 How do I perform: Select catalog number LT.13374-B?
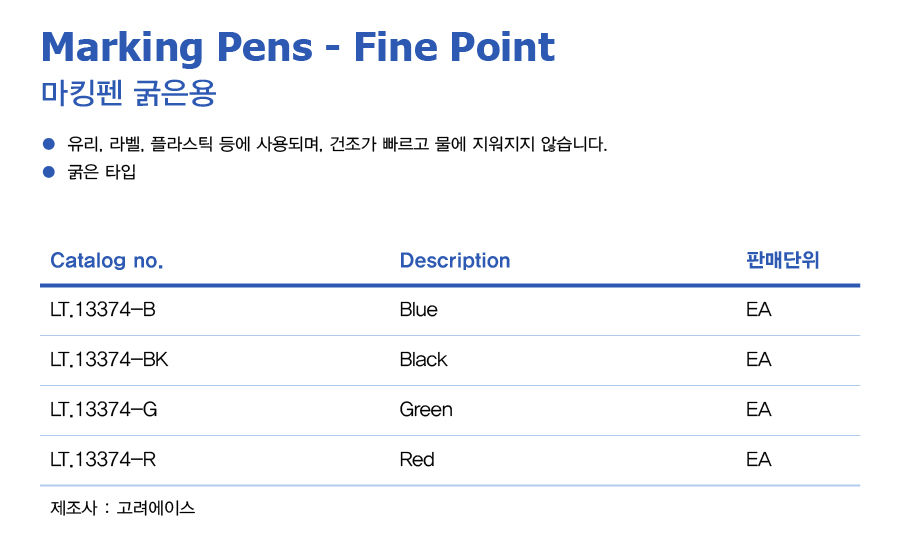[103, 310]
